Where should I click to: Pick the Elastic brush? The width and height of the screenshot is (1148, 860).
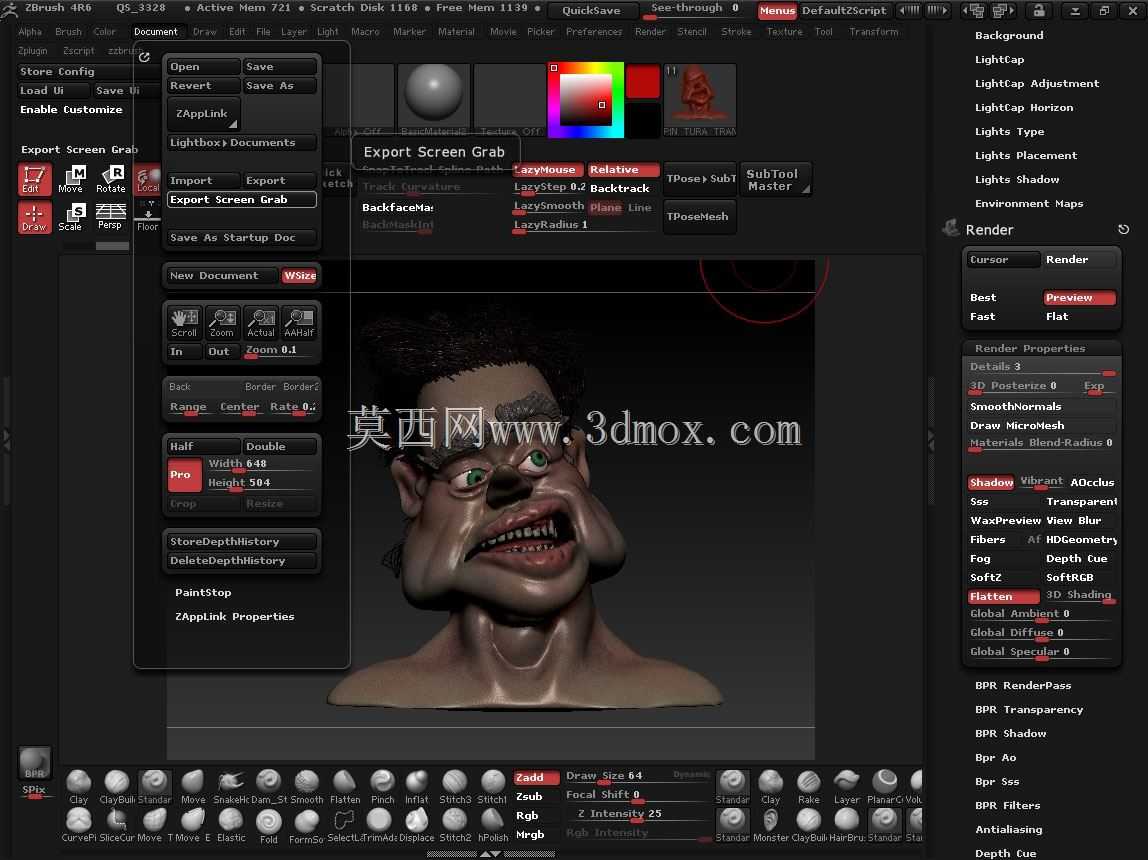point(231,825)
